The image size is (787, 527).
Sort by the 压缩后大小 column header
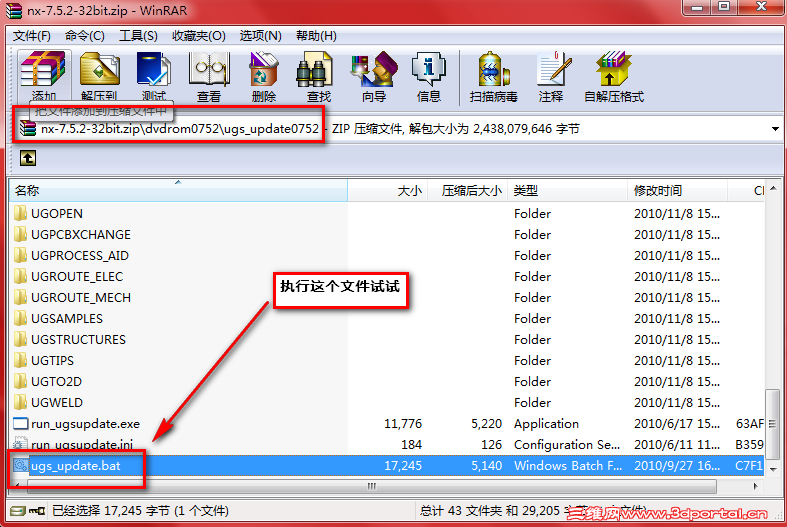point(468,191)
